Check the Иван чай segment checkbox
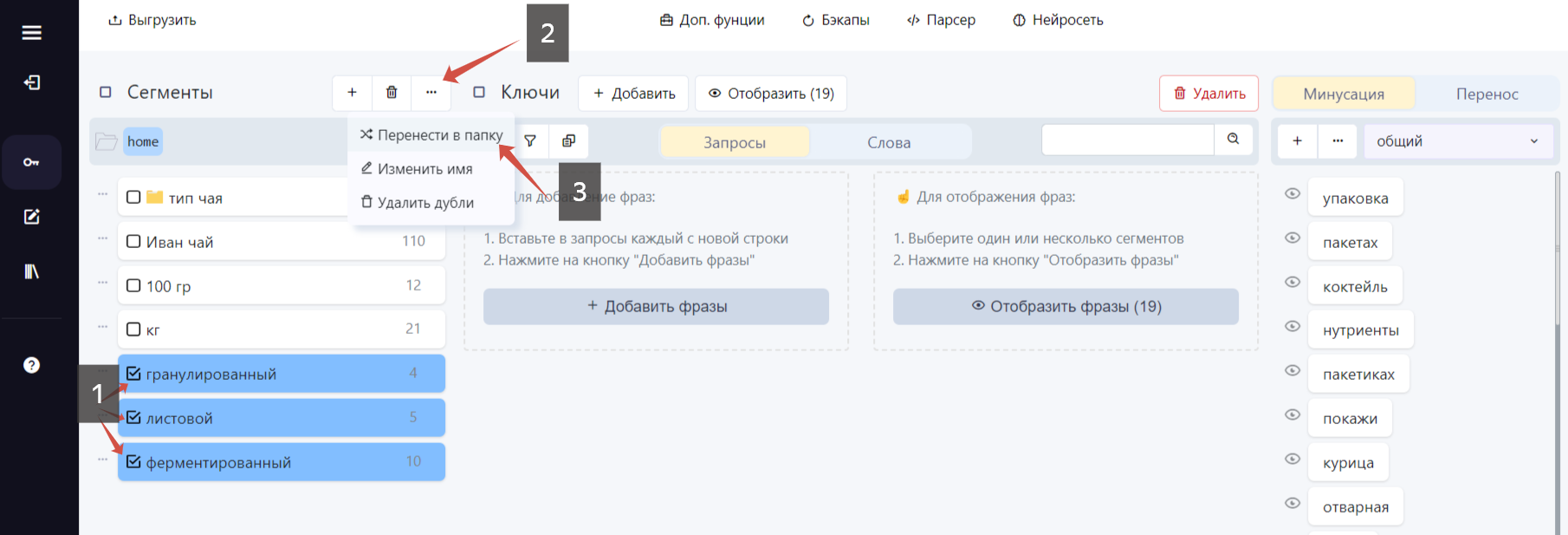The height and width of the screenshot is (535, 1568). pyautogui.click(x=133, y=241)
